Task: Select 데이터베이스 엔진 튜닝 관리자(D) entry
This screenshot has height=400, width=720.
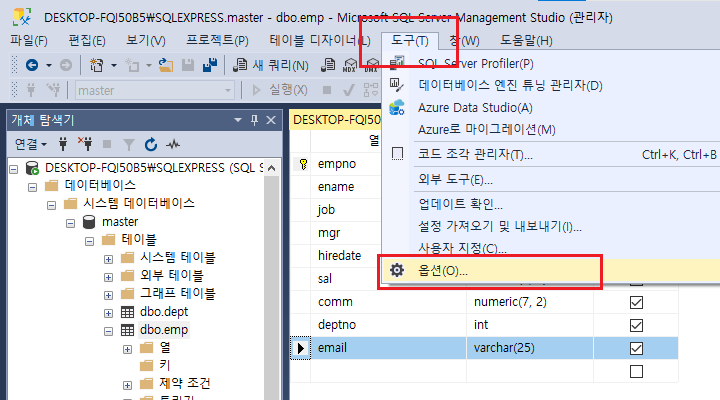Action: pos(510,85)
